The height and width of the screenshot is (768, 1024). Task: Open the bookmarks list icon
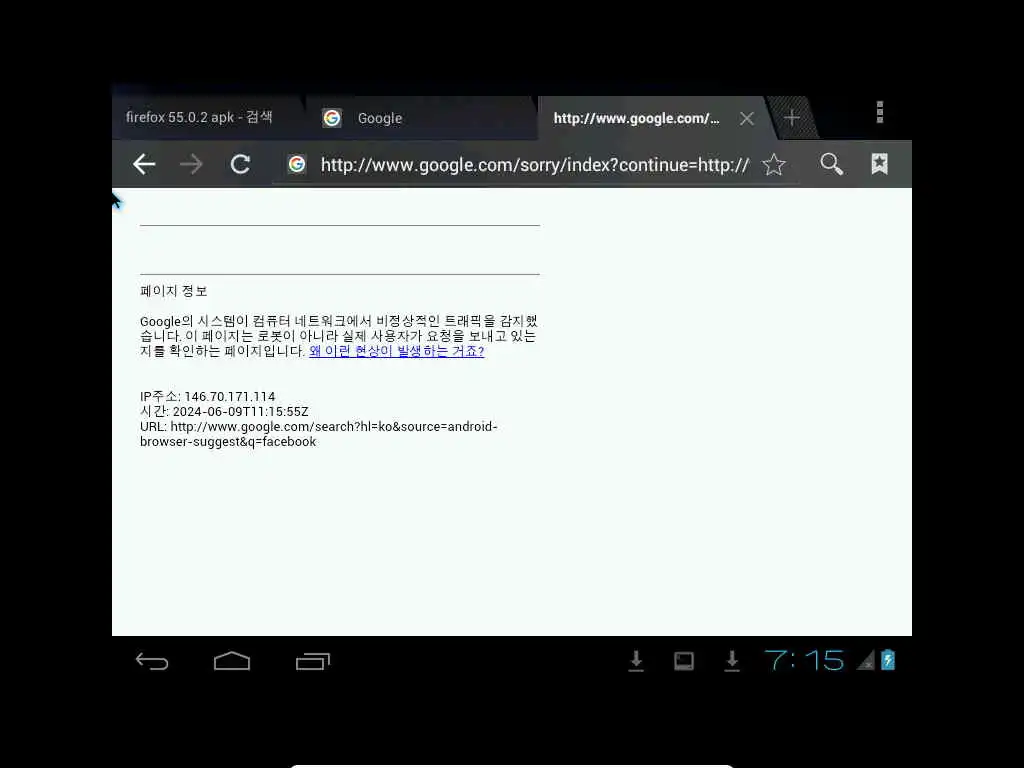pyautogui.click(x=880, y=164)
